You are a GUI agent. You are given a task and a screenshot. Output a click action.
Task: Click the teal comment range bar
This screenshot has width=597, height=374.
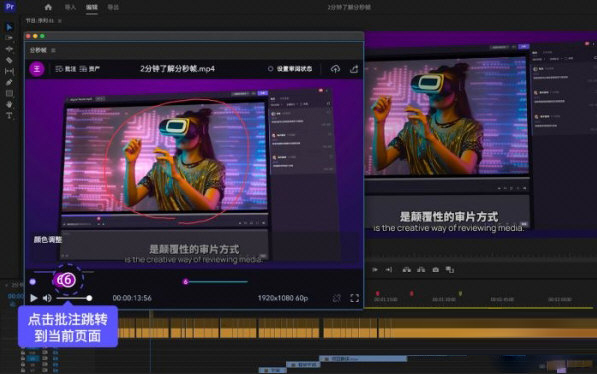click(x=218, y=282)
